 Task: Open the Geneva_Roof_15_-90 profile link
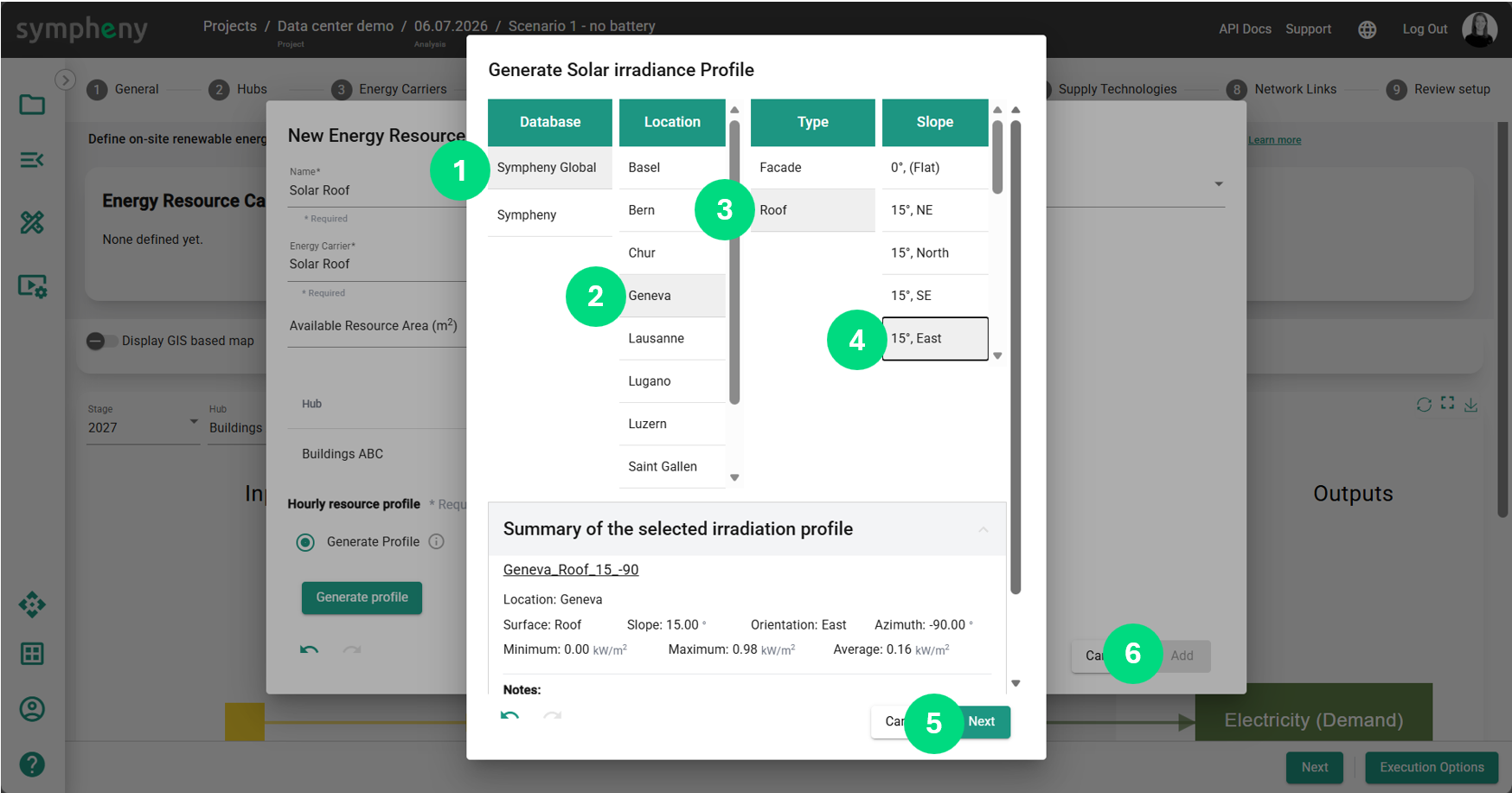571,570
